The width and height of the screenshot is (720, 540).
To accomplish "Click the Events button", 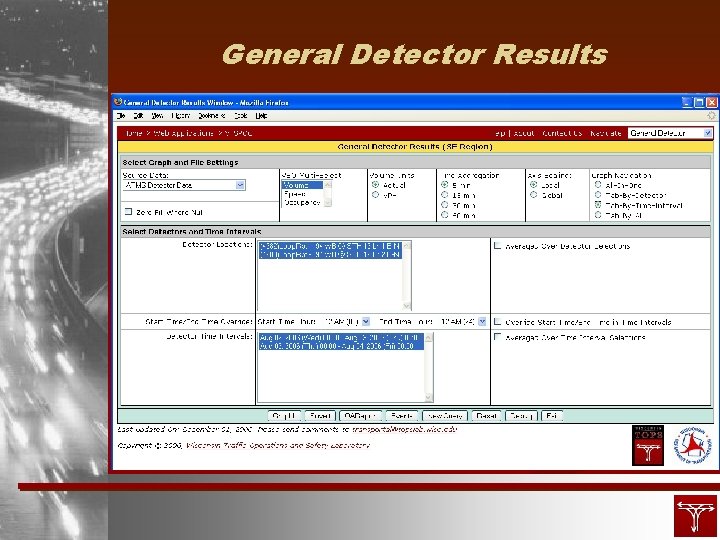I will 402,416.
